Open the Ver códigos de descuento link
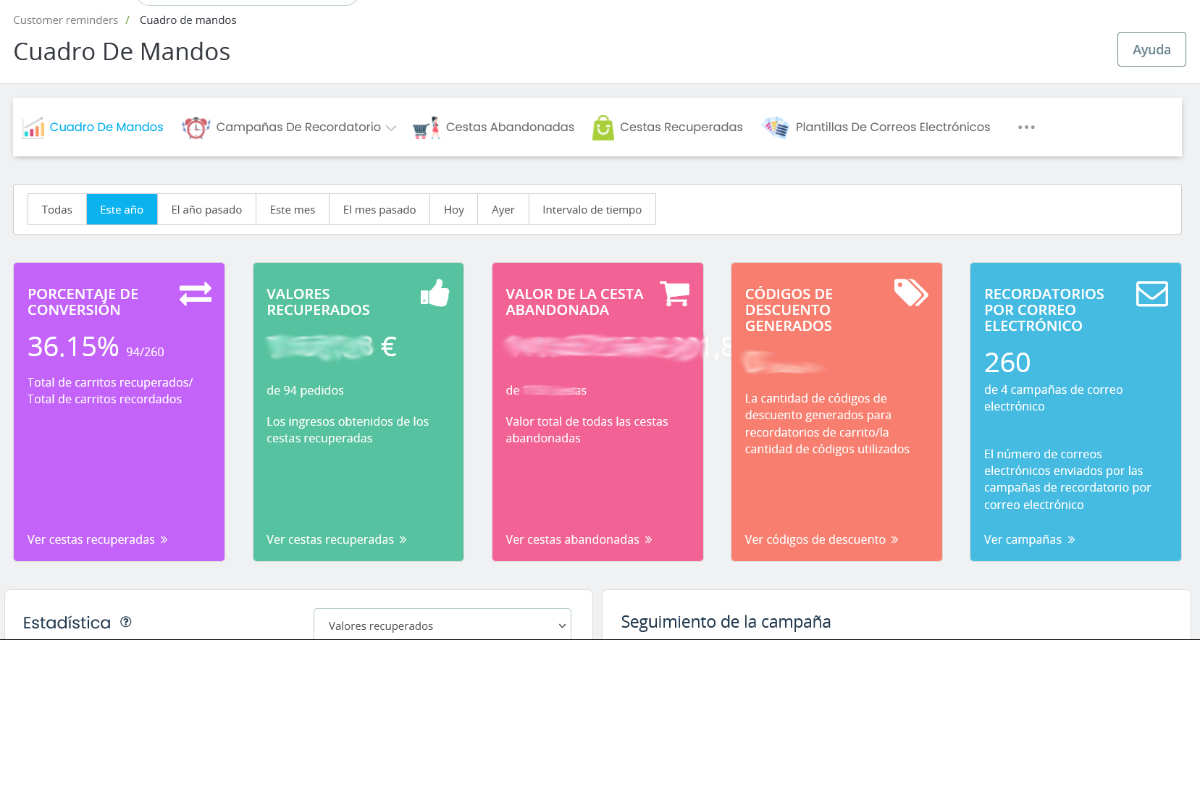1200x800 pixels. (x=821, y=540)
